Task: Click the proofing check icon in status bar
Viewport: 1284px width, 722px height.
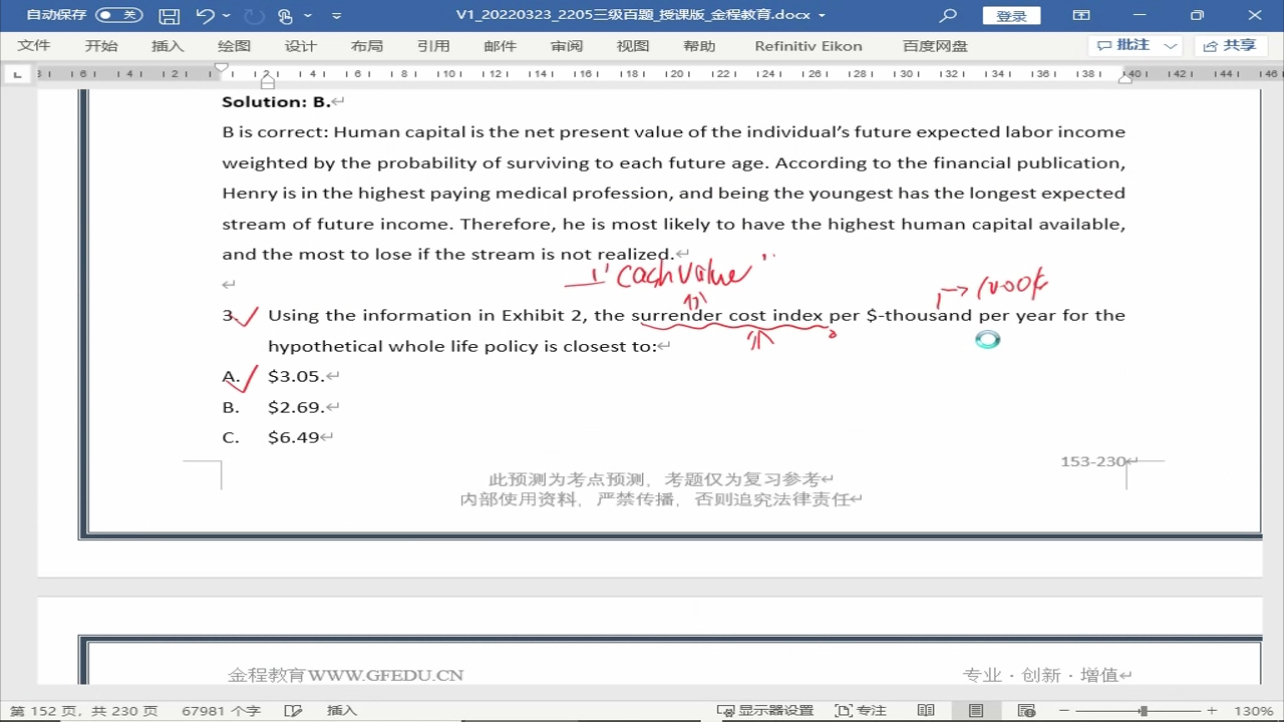Action: 293,710
